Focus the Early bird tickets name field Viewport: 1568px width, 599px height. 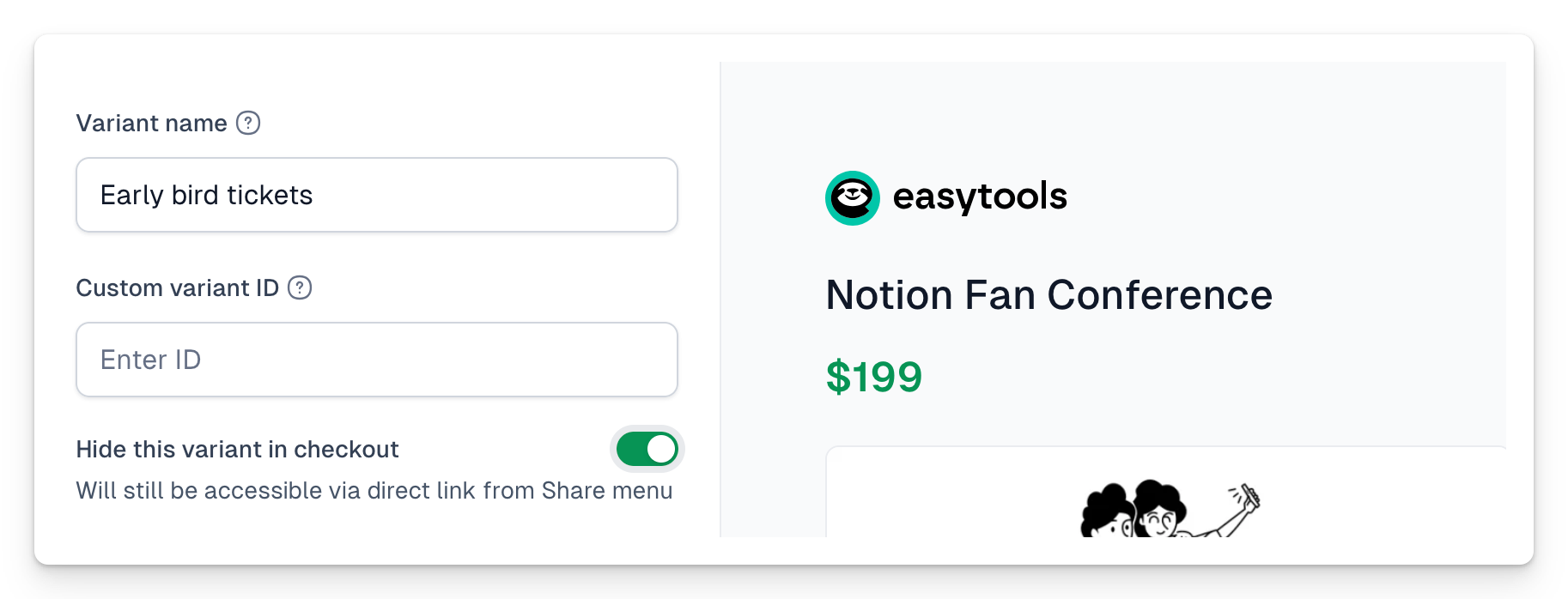tap(377, 195)
